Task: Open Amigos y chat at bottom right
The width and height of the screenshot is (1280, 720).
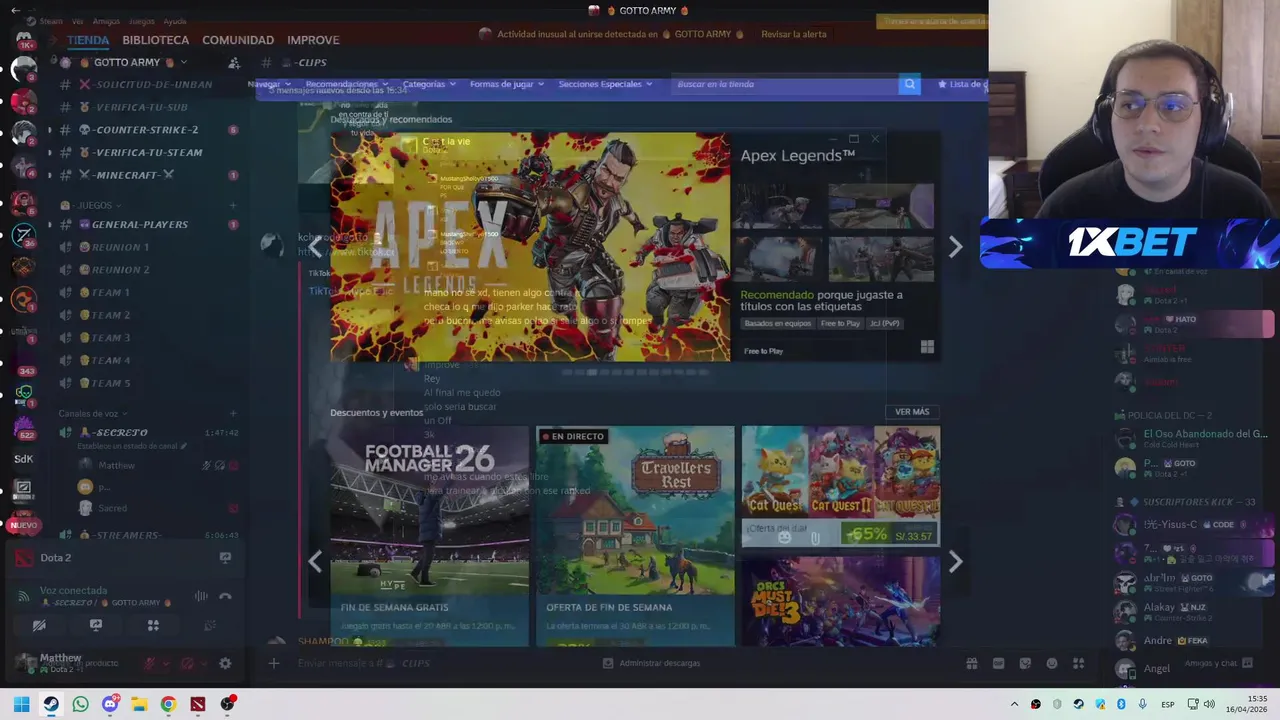Action: (1218, 663)
